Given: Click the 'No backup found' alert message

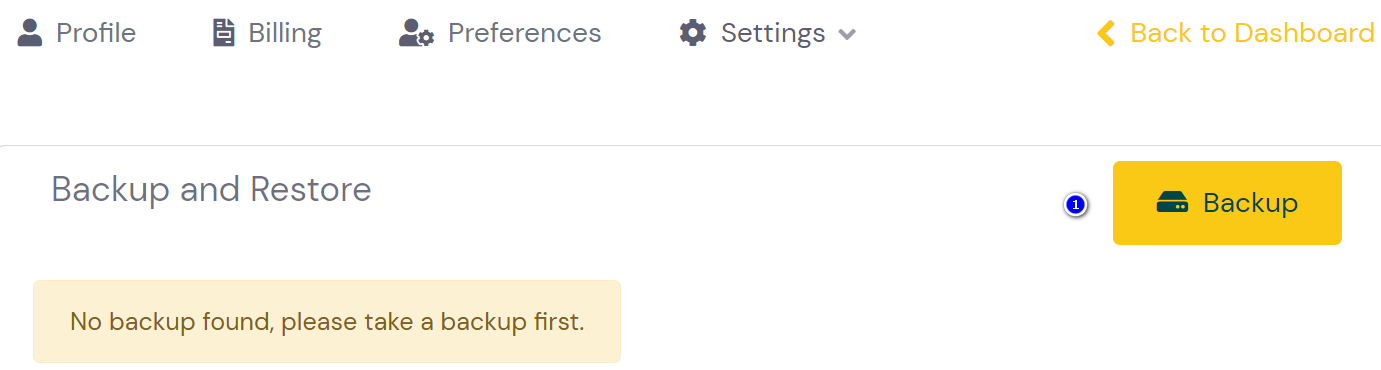Looking at the screenshot, I should pos(327,322).
